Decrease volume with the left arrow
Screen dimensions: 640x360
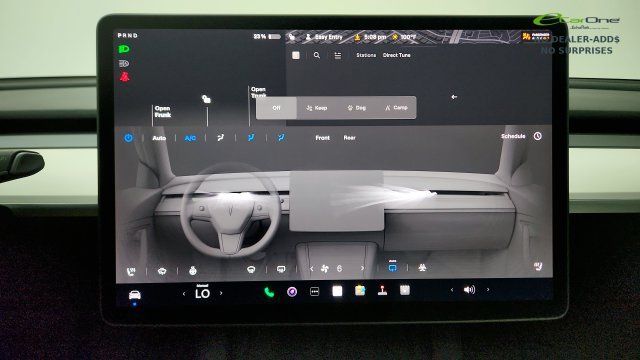451,290
